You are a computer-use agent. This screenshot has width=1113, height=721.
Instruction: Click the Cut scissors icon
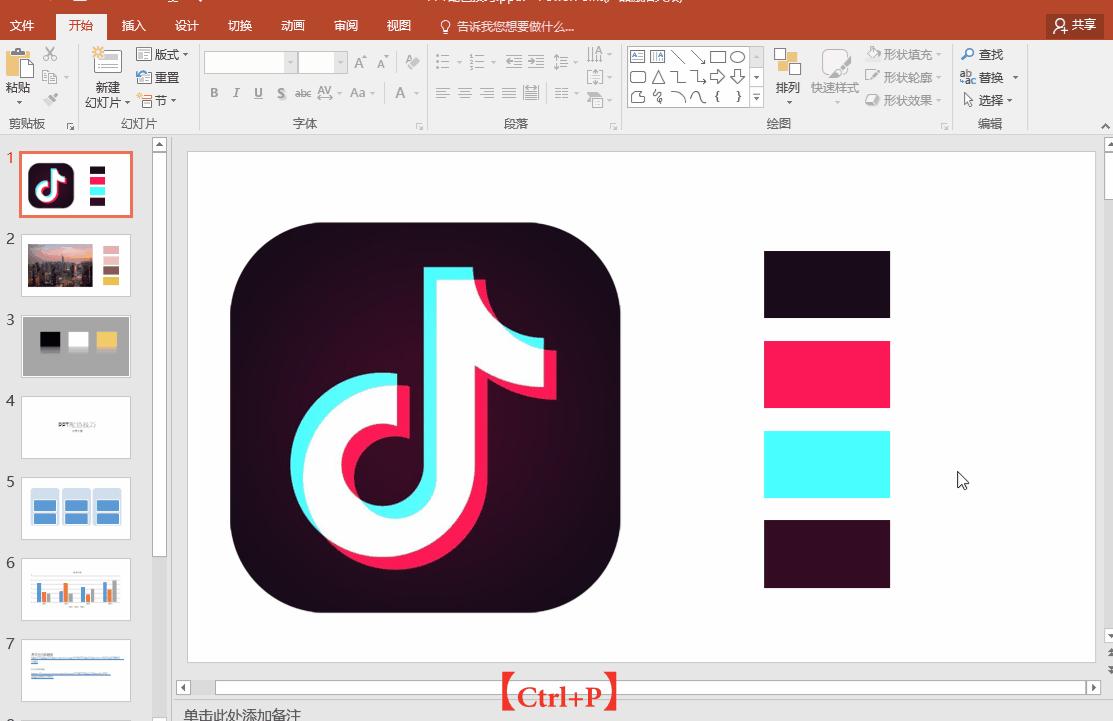(50, 55)
